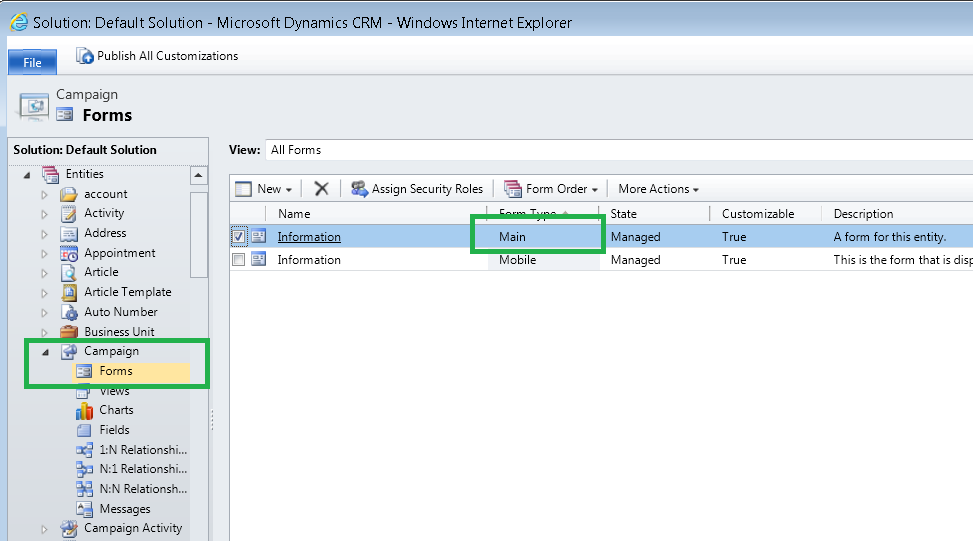Click the Campaign entity header icon

[x=34, y=106]
